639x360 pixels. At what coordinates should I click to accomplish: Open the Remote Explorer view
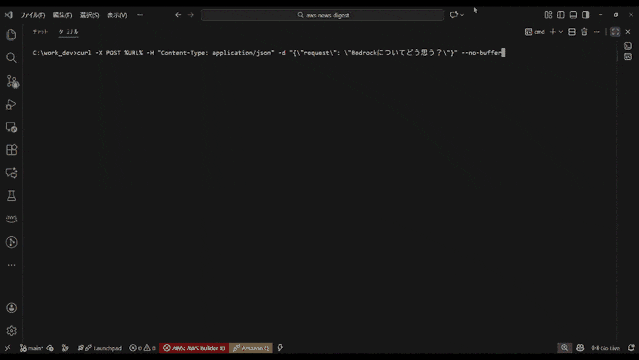tap(11, 127)
